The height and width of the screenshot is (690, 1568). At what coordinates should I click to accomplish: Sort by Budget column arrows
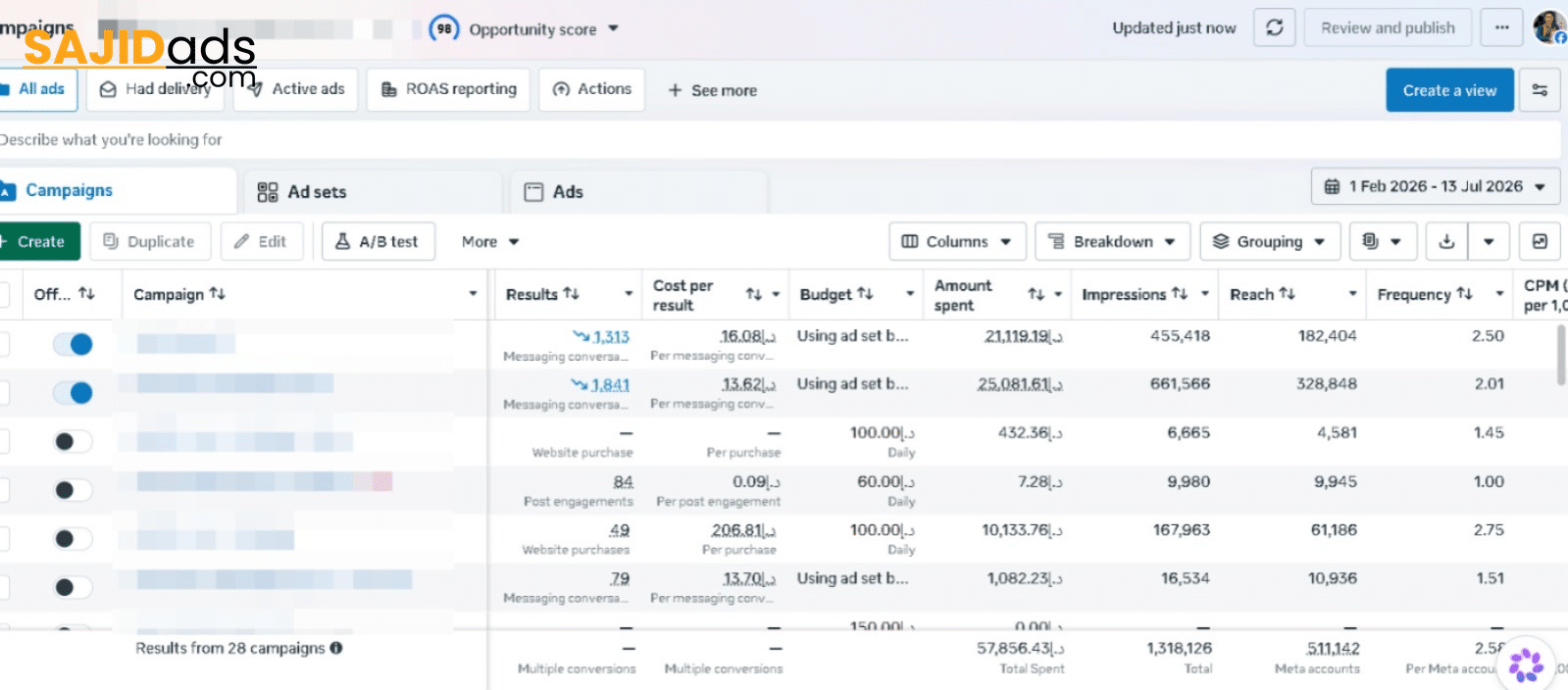[x=865, y=294]
